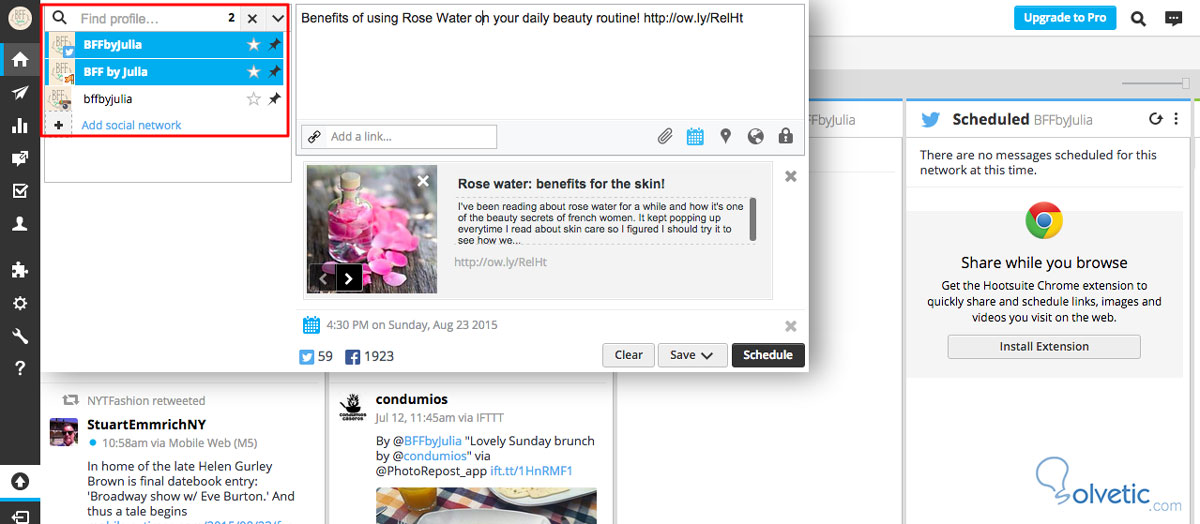1200x524 pixels.
Task: Open targeting options globe icon
Action: [756, 136]
